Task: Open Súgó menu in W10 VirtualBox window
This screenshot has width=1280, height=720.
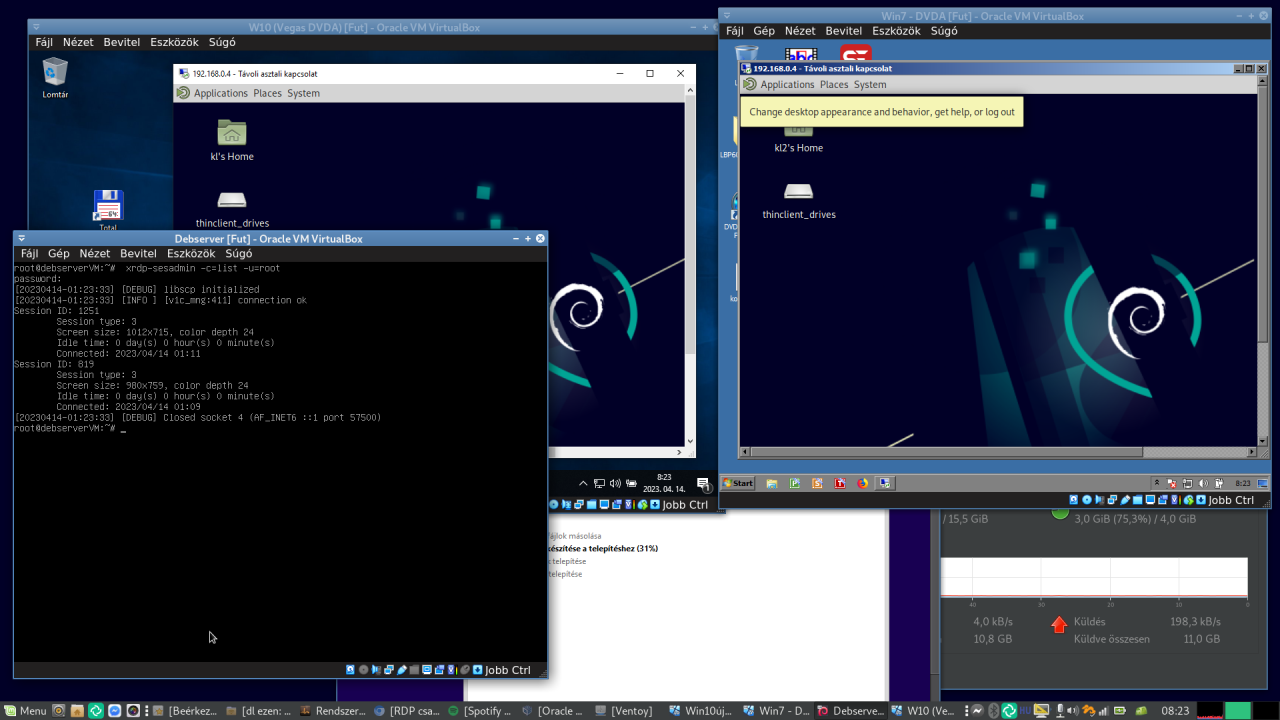Action: [222, 43]
